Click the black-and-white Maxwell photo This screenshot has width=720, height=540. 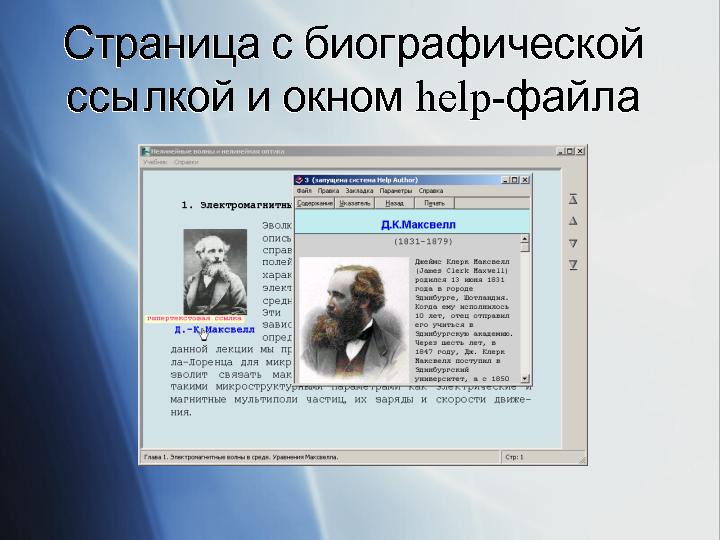pos(215,271)
